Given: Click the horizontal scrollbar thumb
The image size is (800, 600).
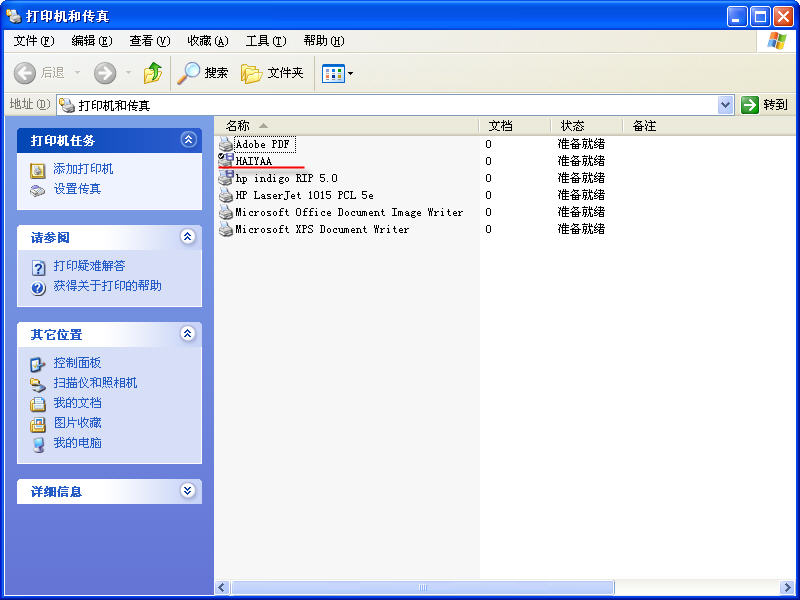Looking at the screenshot, I should coord(422,587).
